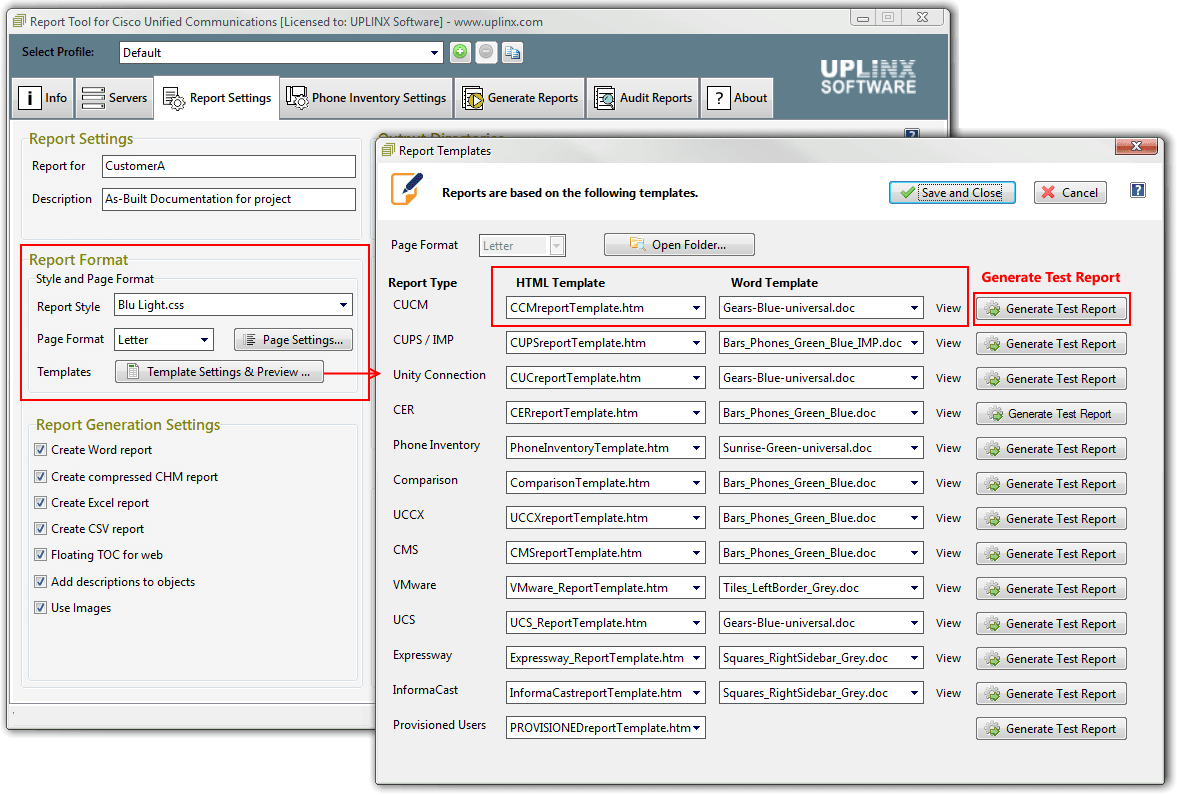The width and height of the screenshot is (1177, 795).
Task: Click gear icon on InformaCast Generate Test Report
Action: coord(993,694)
